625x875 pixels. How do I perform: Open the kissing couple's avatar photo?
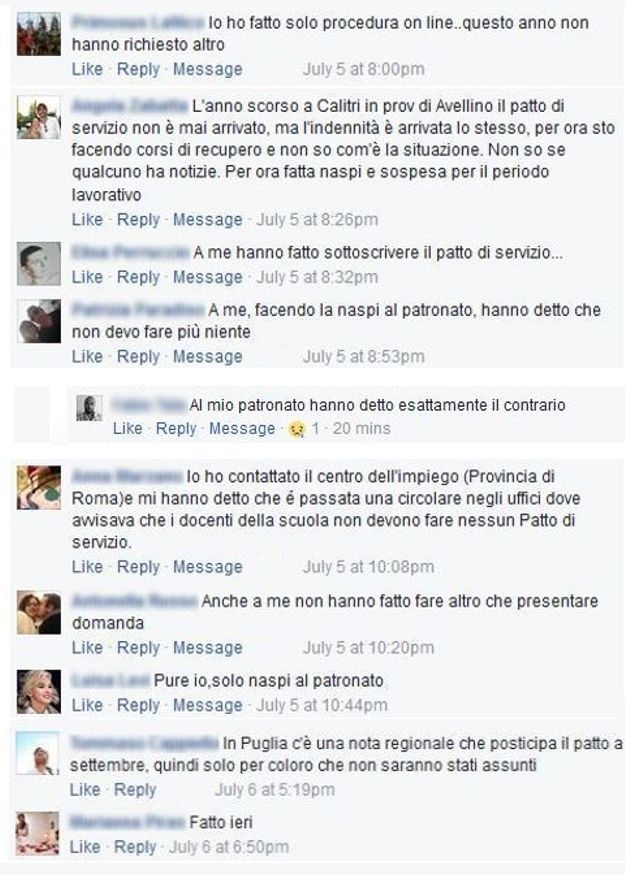pos(39,612)
